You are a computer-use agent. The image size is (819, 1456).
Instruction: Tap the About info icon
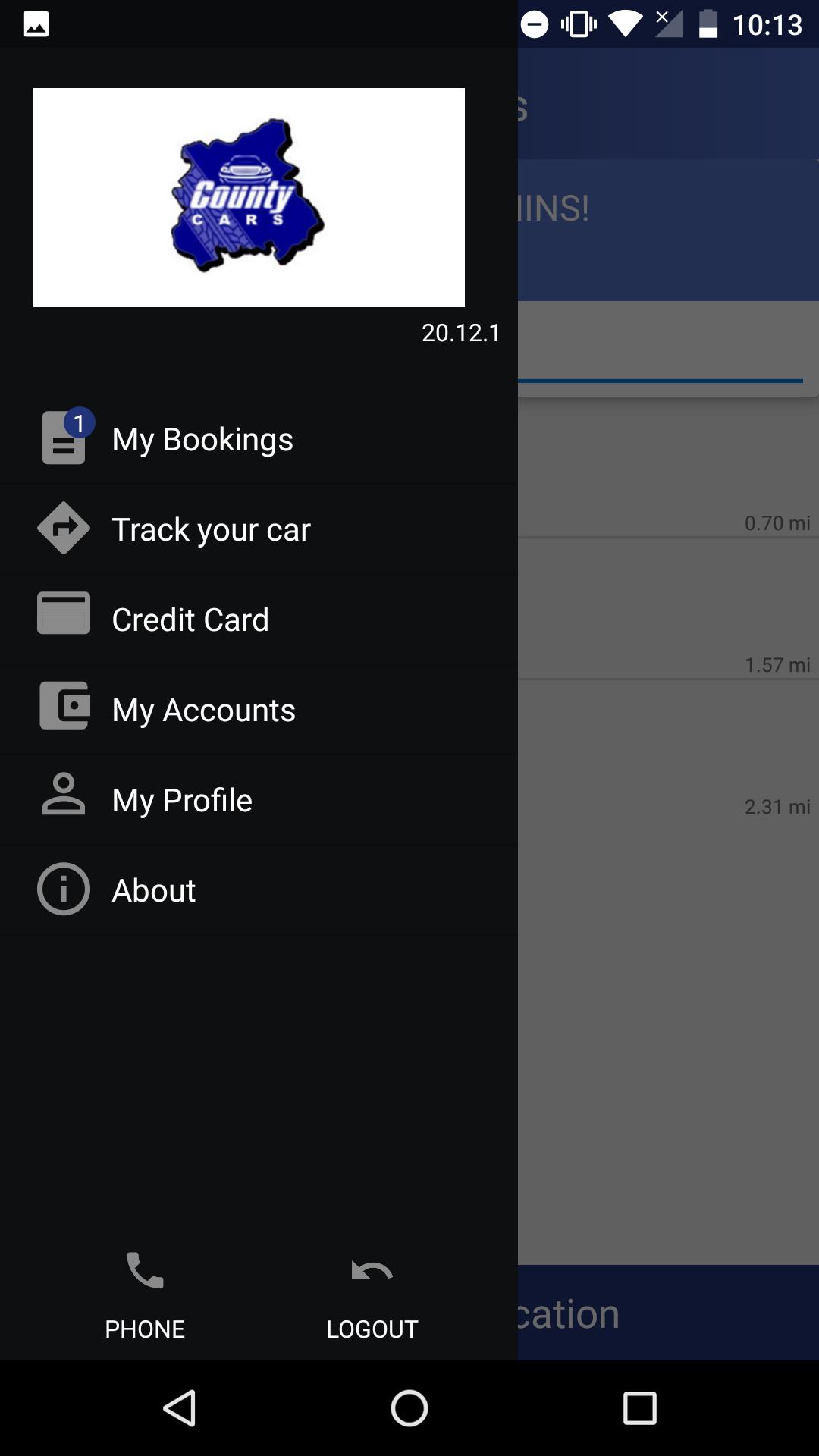(x=64, y=889)
